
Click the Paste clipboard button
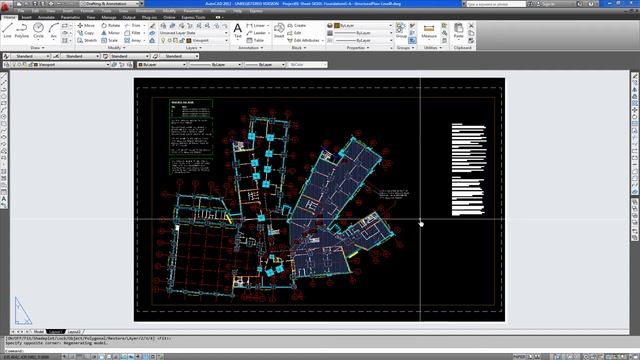pos(458,31)
